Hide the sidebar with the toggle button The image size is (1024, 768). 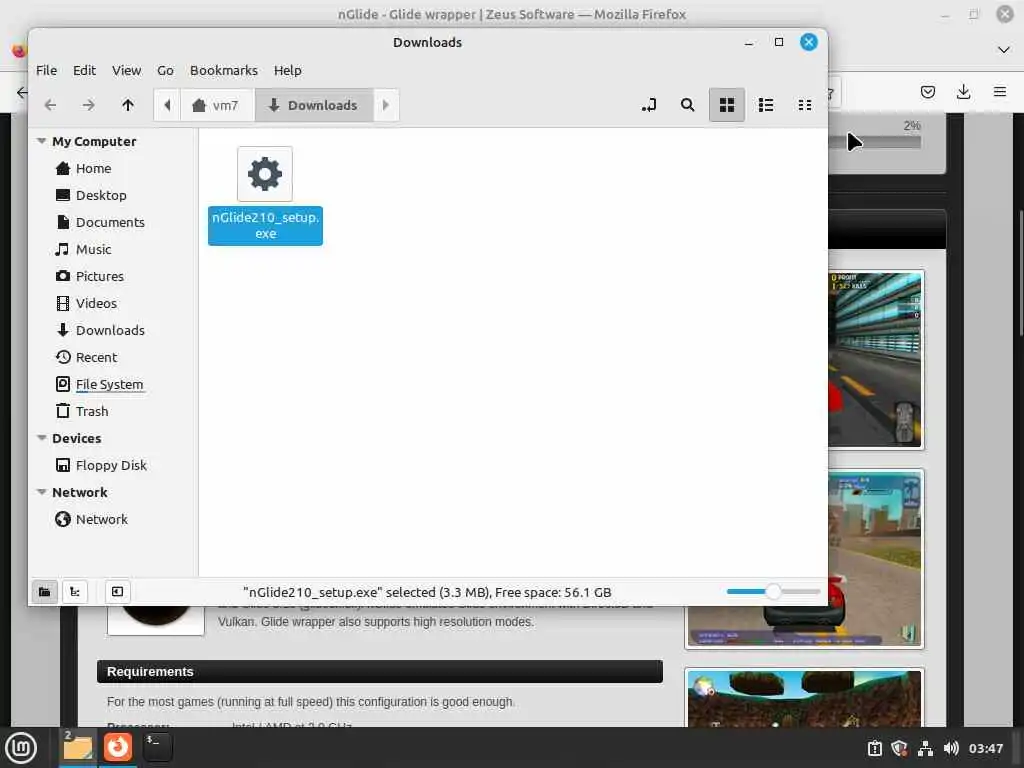pos(118,592)
